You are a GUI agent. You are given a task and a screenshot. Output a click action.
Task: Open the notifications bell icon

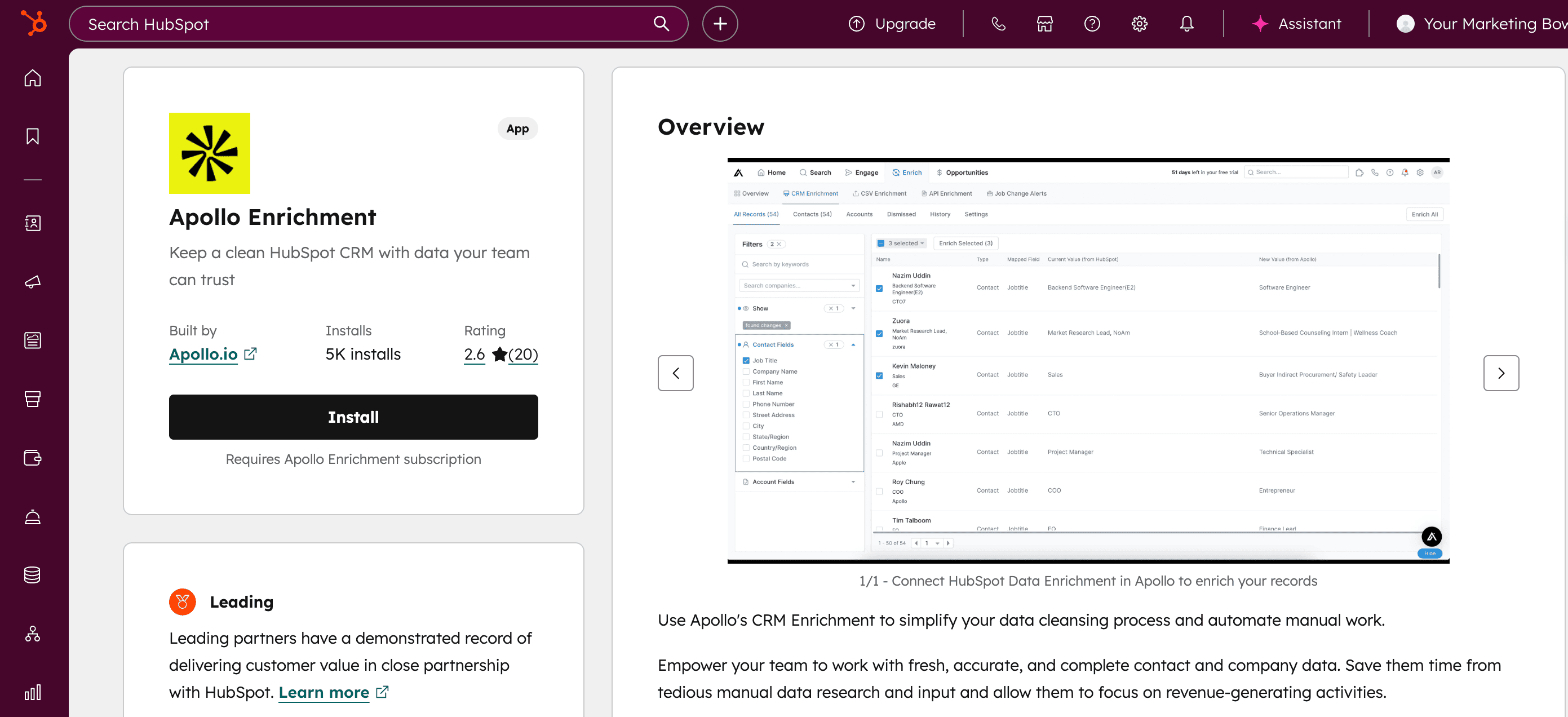(x=1186, y=24)
